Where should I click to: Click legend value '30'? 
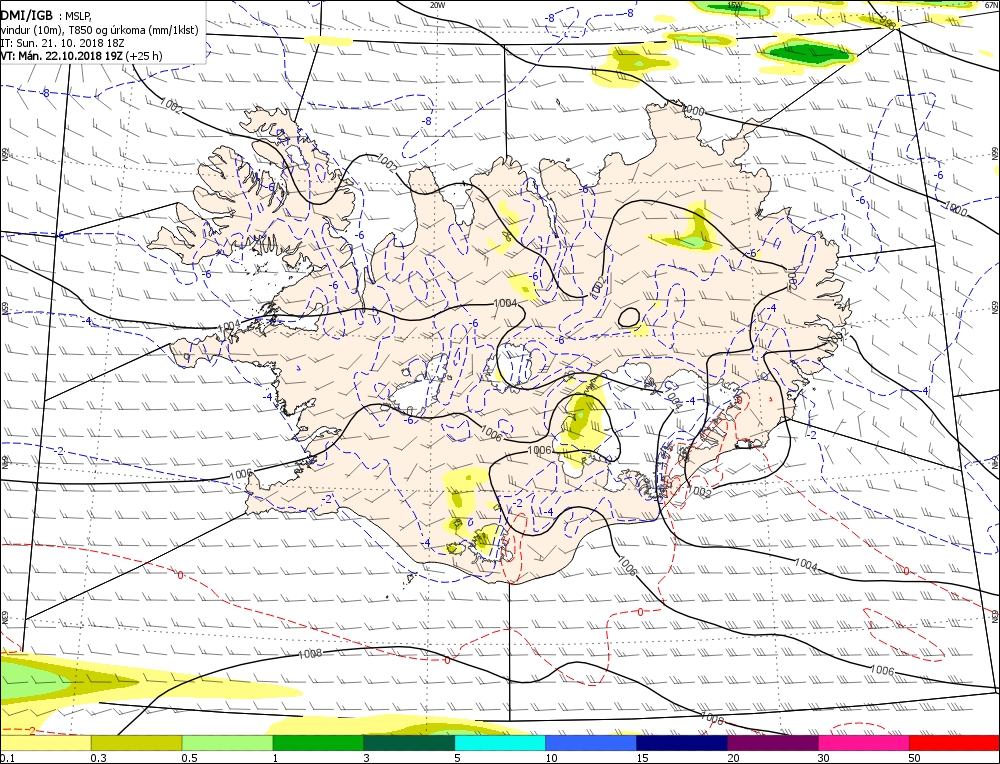pos(824,758)
